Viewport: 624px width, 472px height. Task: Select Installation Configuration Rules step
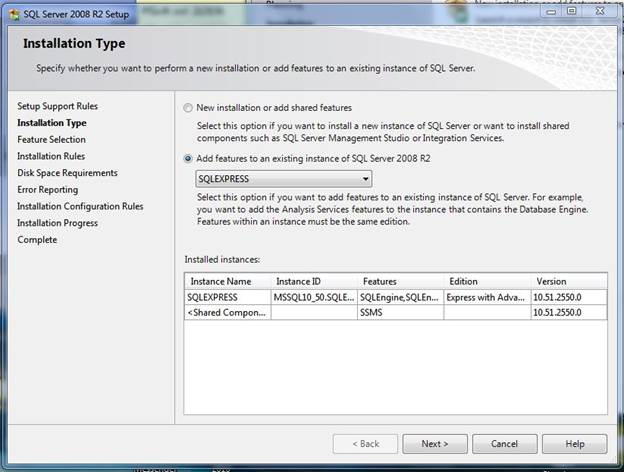pyautogui.click(x=80, y=207)
